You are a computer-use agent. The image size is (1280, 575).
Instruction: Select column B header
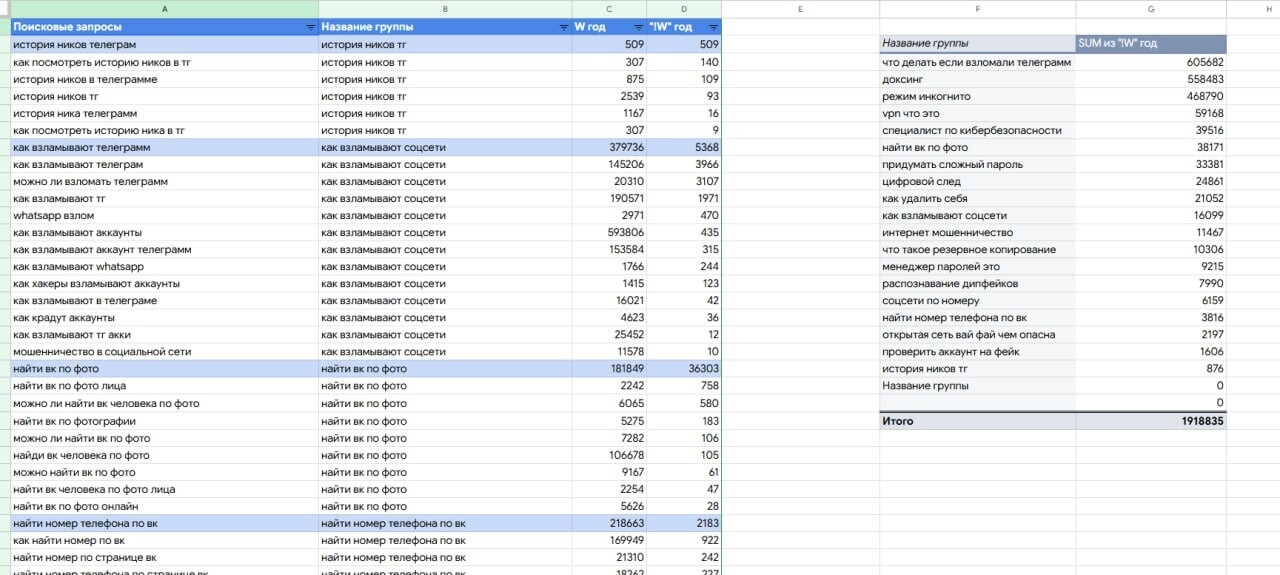445,9
